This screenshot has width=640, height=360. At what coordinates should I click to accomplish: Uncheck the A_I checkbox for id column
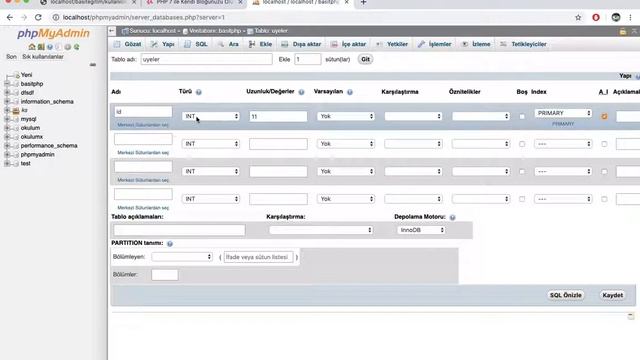604,117
